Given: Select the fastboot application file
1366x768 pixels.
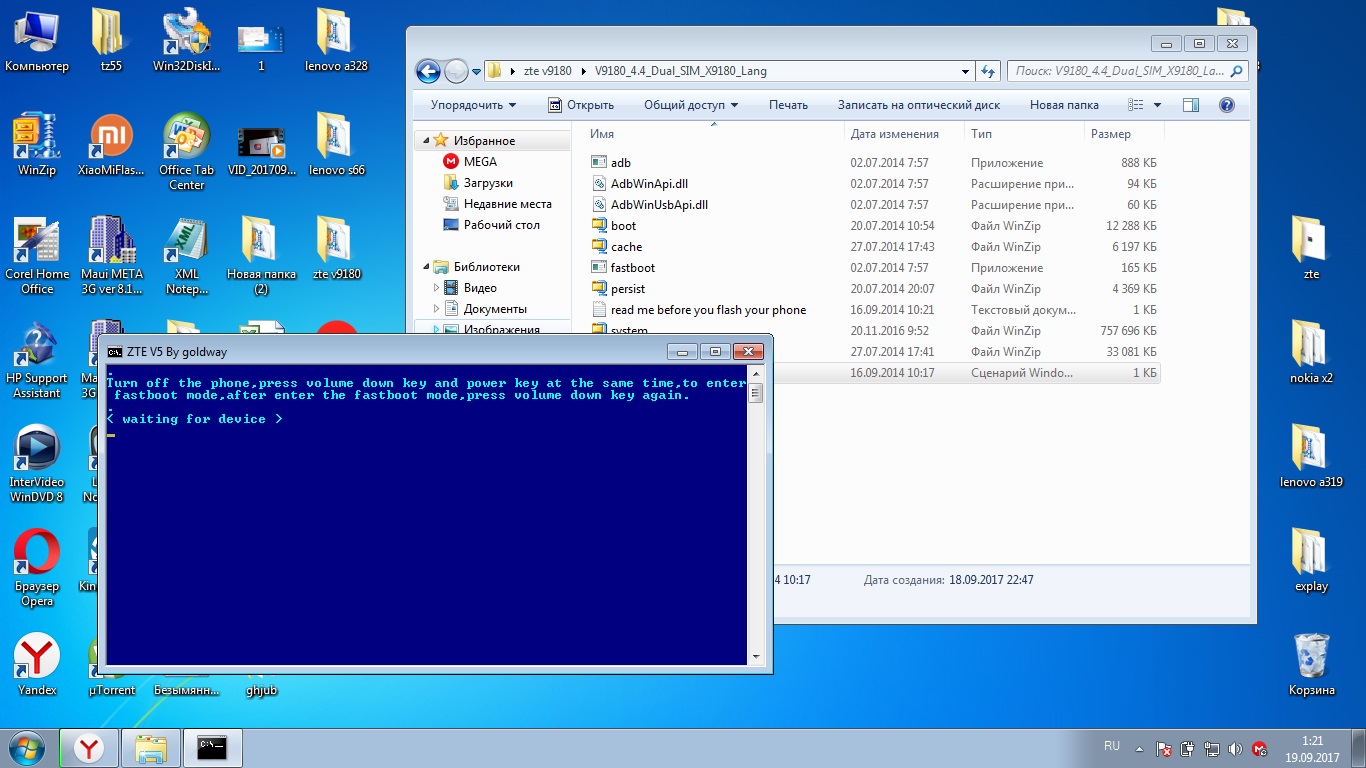Looking at the screenshot, I should click(633, 268).
